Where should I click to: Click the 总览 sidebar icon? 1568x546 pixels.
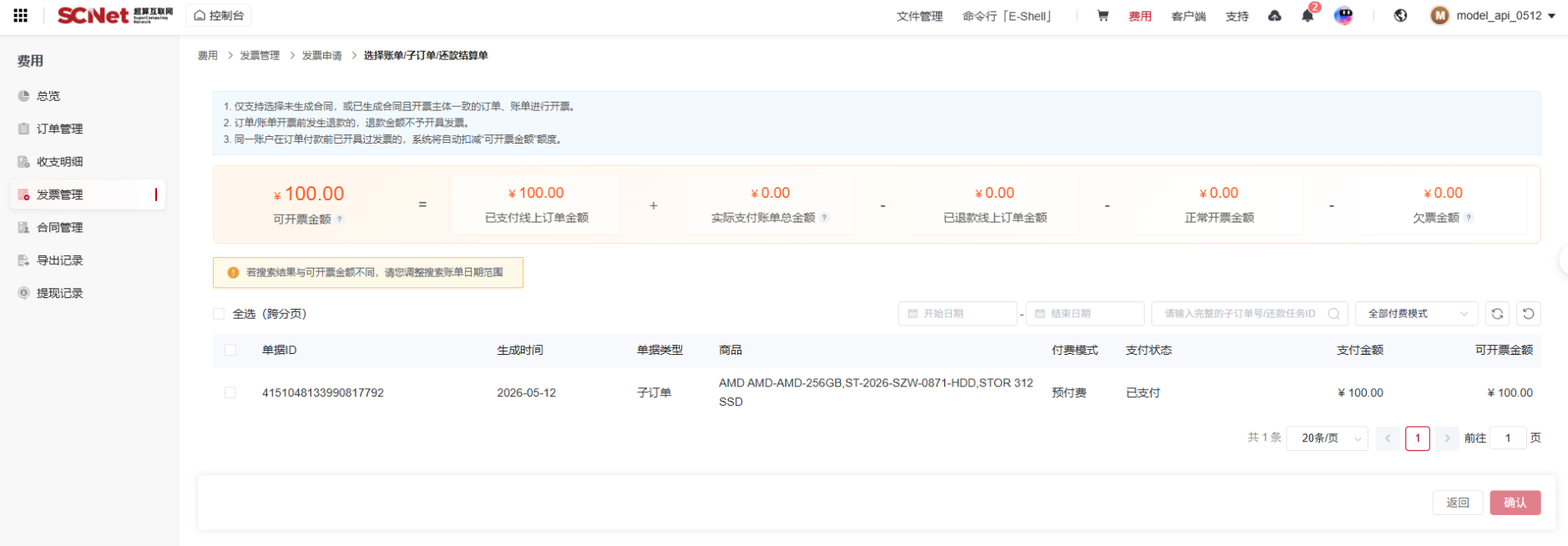coord(23,96)
